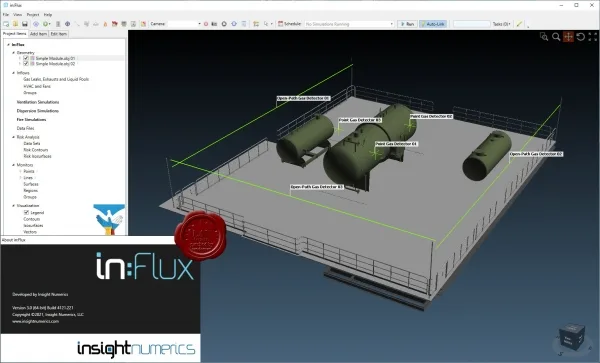600x363 pixels.
Task: Select the Project Items tab
Action: click(x=15, y=34)
